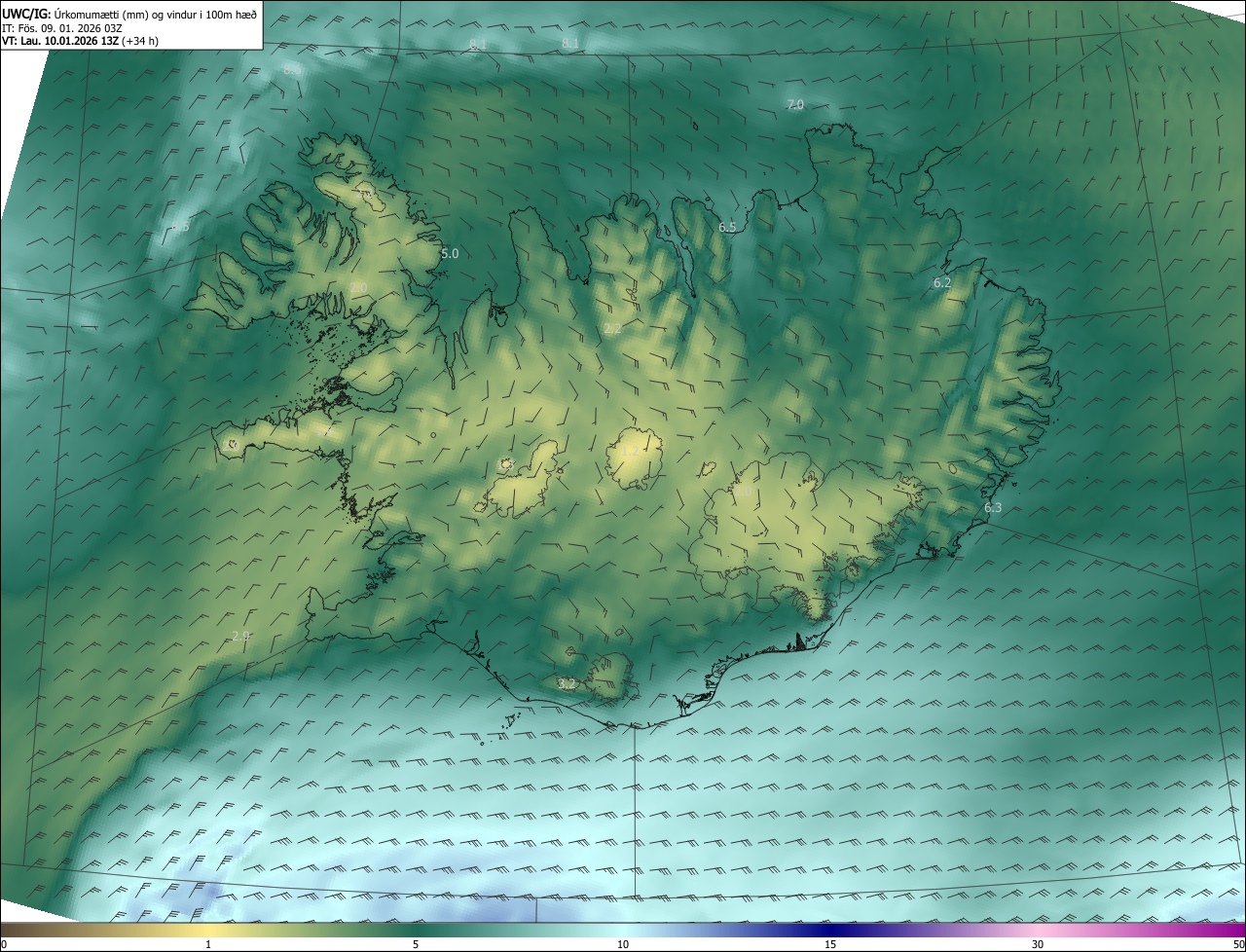The width and height of the screenshot is (1246, 952).
Task: Click the color scale tick labelled 5
Action: 416,944
